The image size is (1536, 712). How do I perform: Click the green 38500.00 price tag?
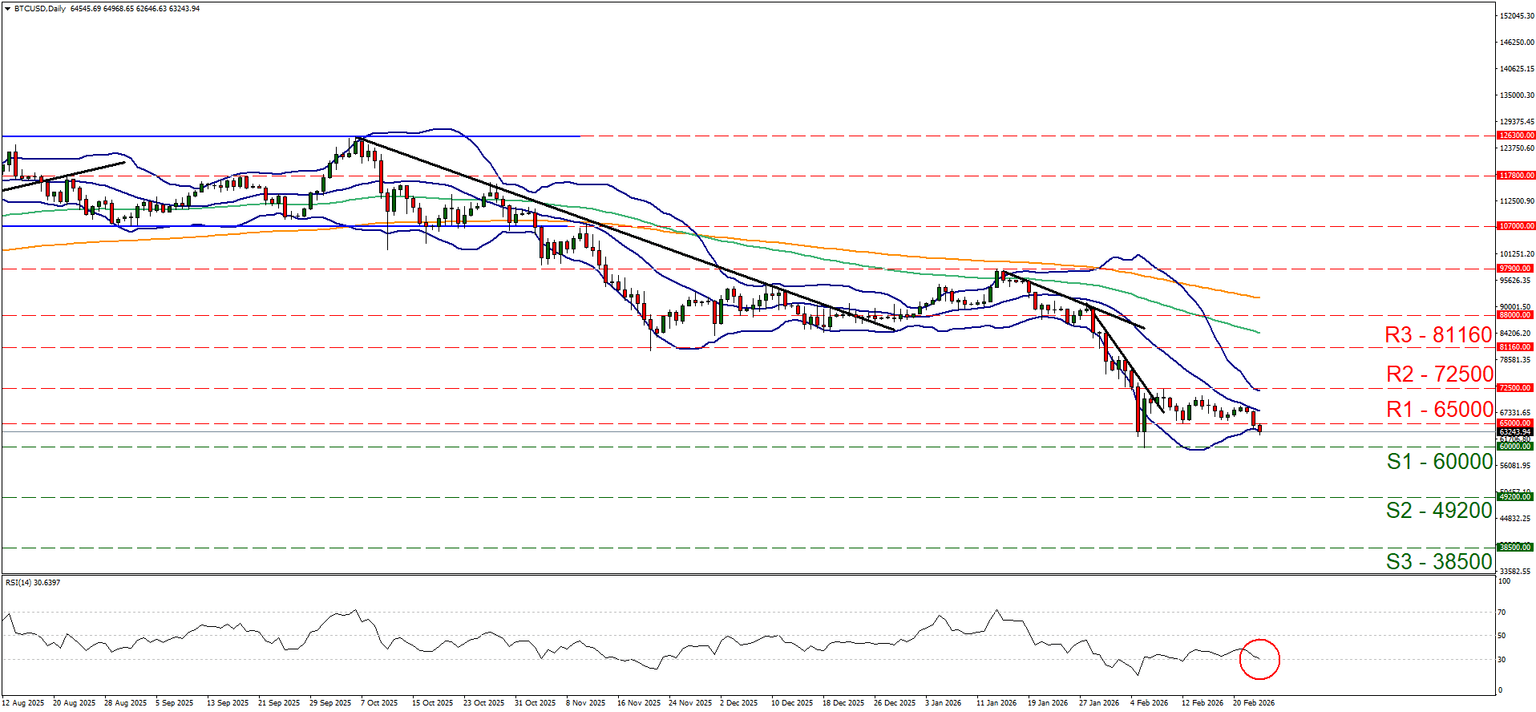tap(1515, 547)
